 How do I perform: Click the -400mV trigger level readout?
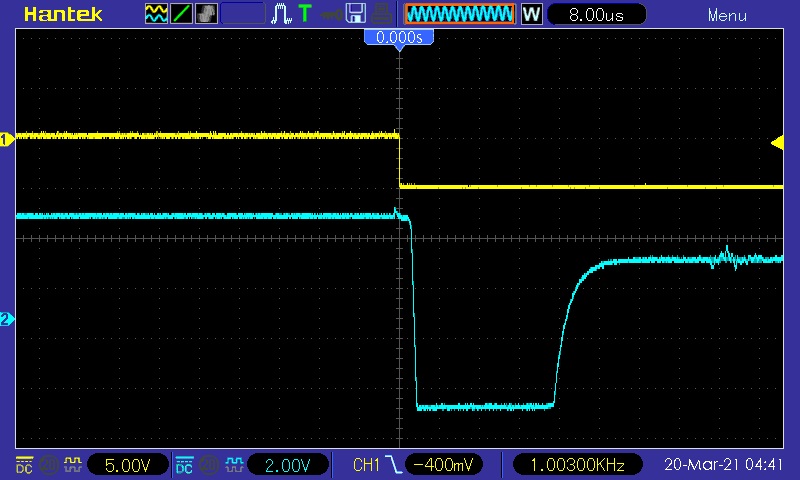pyautogui.click(x=444, y=465)
